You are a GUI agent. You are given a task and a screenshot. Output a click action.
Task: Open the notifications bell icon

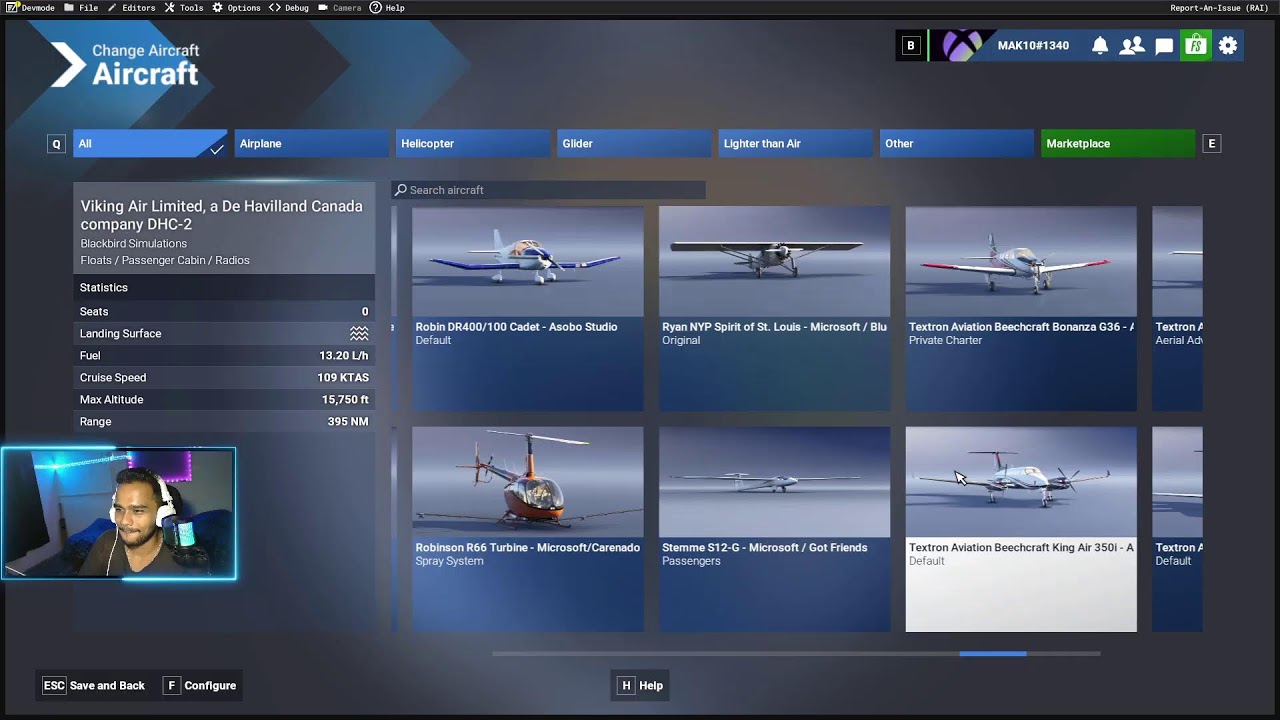(1100, 45)
